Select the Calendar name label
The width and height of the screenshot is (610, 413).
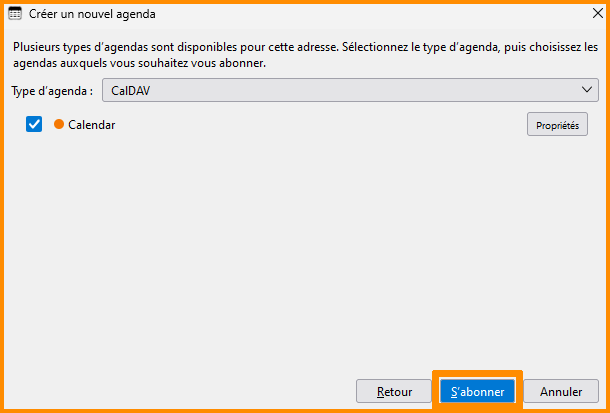coord(92,125)
